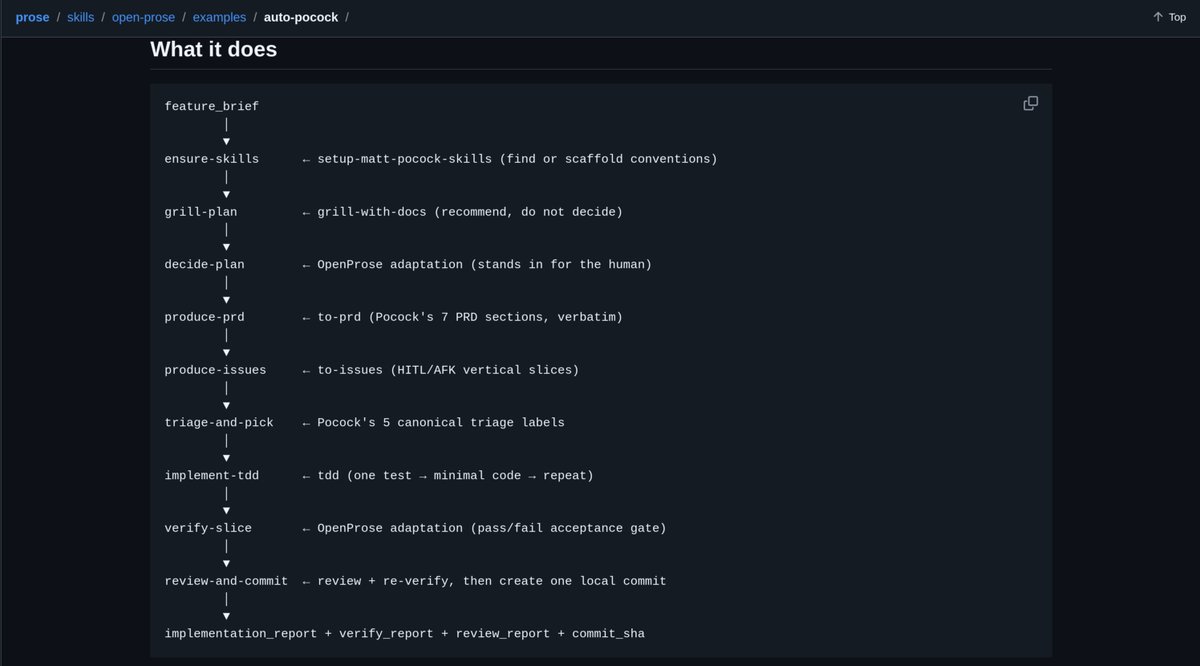Click the produce-prd step name
The height and width of the screenshot is (666, 1200).
click(x=204, y=317)
